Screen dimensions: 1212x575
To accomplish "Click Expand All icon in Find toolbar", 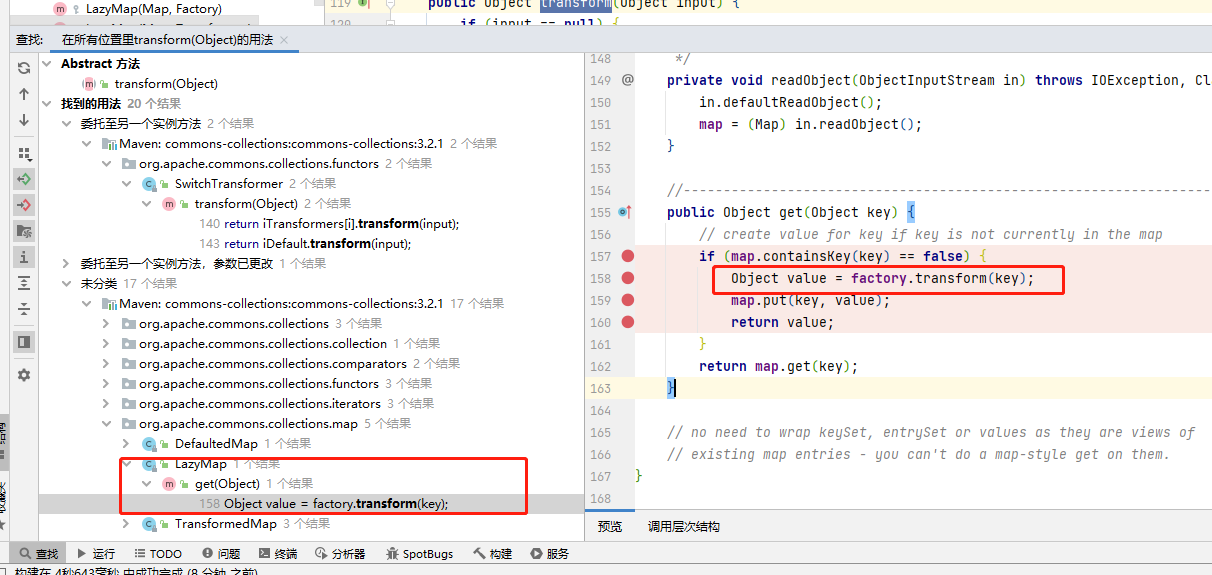I will point(24,283).
